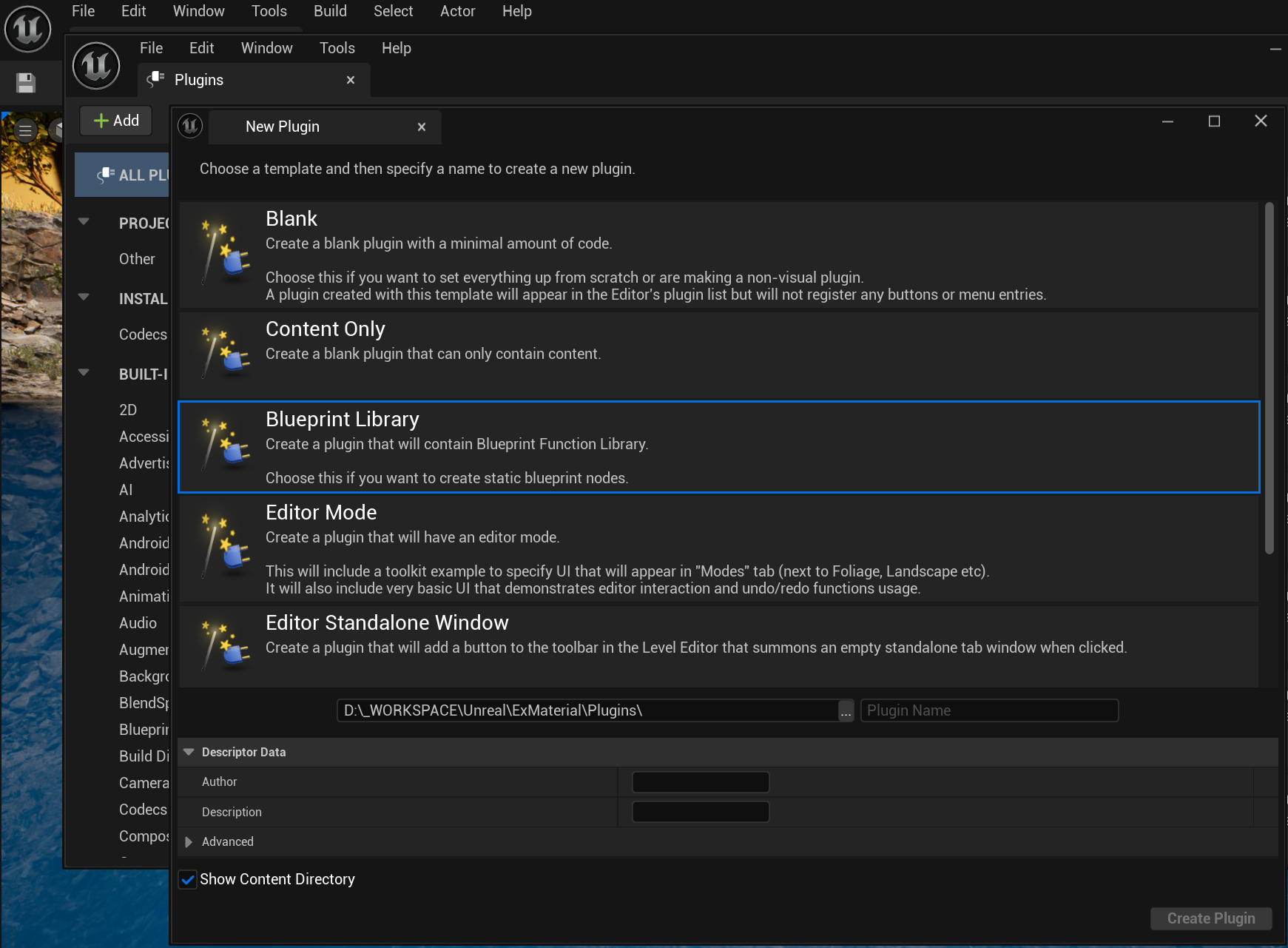Collapse the Built-In plugins category
Image resolution: width=1288 pixels, height=948 pixels.
pyautogui.click(x=84, y=373)
